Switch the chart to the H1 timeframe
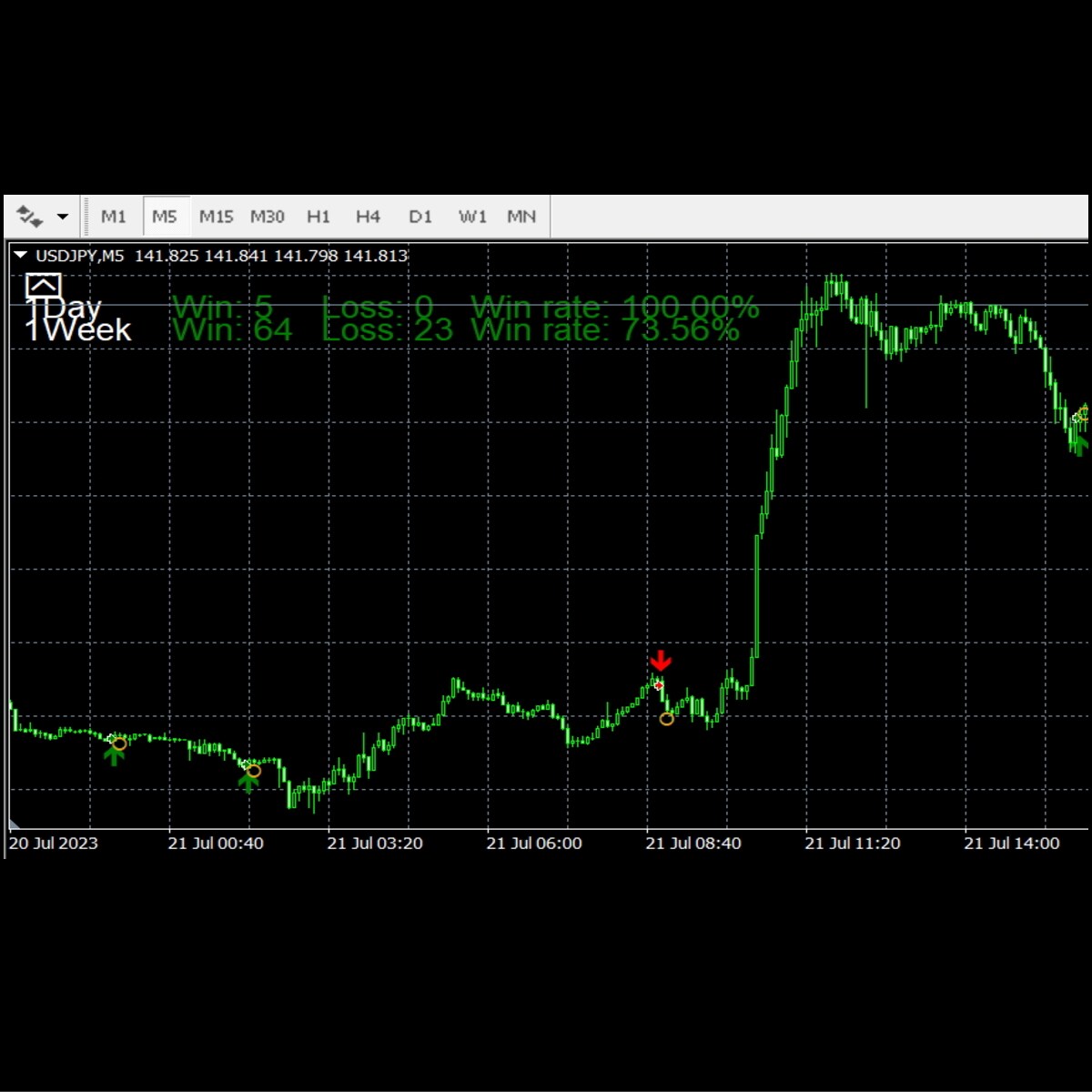 pos(318,217)
